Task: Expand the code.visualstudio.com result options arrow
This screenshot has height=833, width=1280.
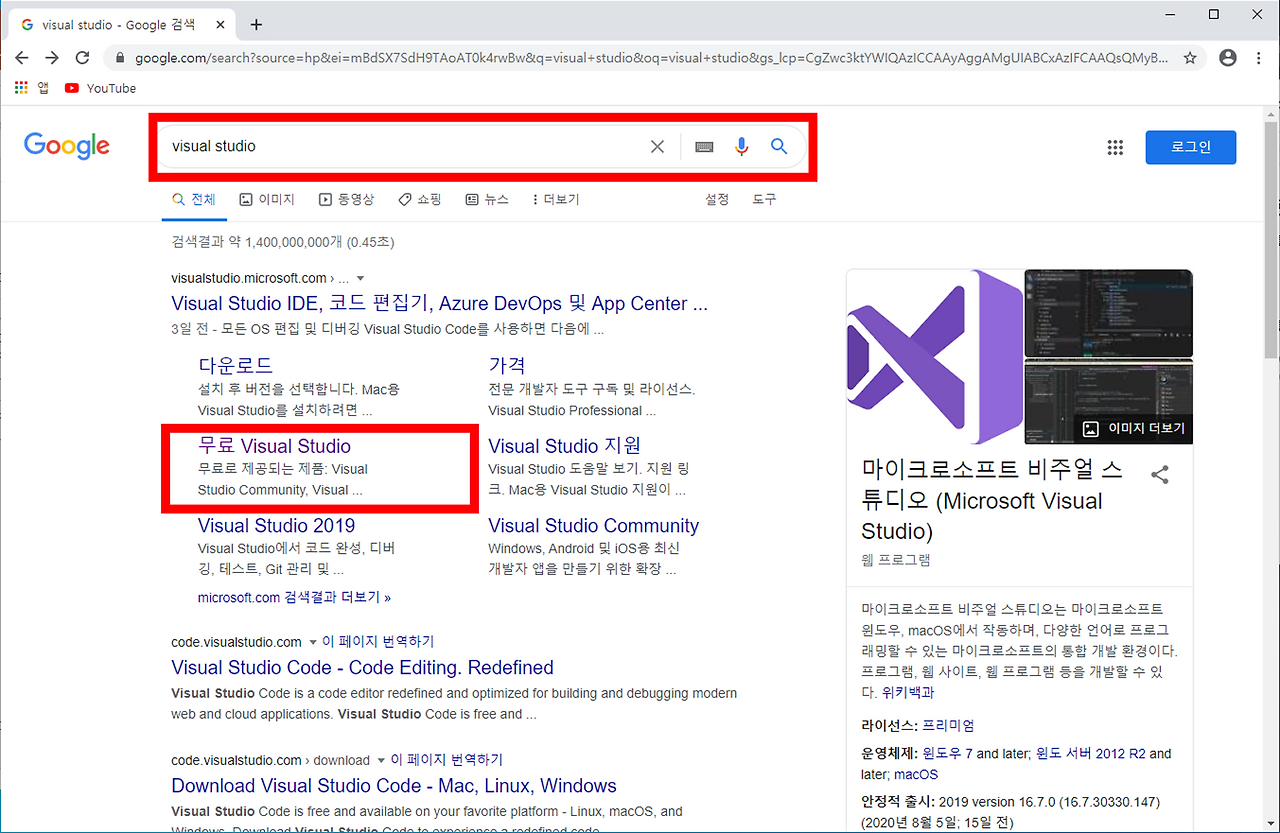Action: tap(312, 642)
